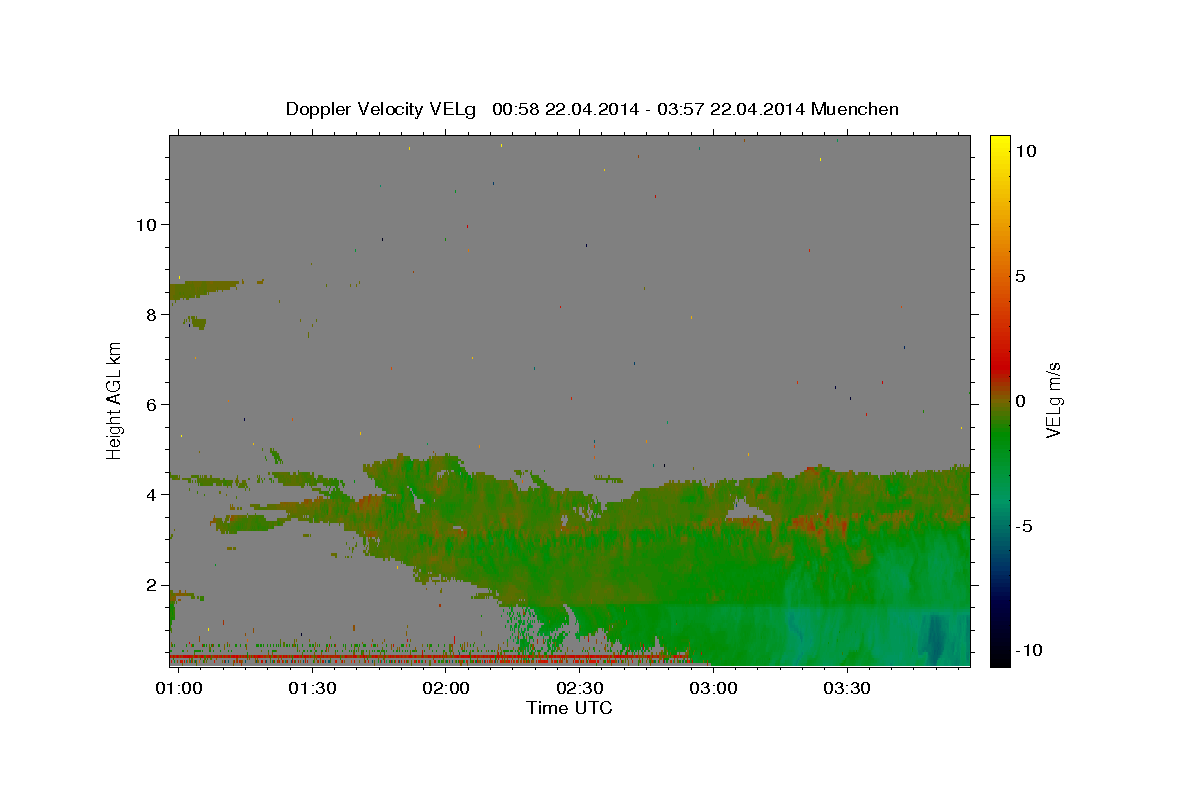Click the colorbar value '-10'

(1029, 650)
